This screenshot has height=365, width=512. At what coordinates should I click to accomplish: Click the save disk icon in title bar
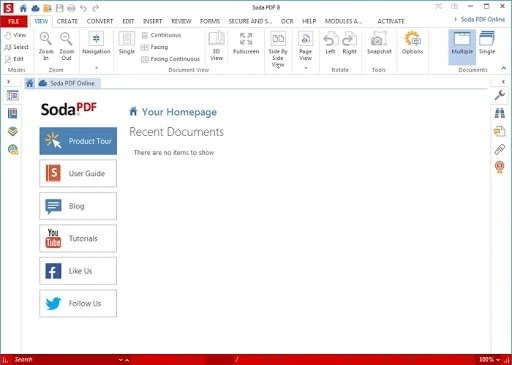(59, 8)
